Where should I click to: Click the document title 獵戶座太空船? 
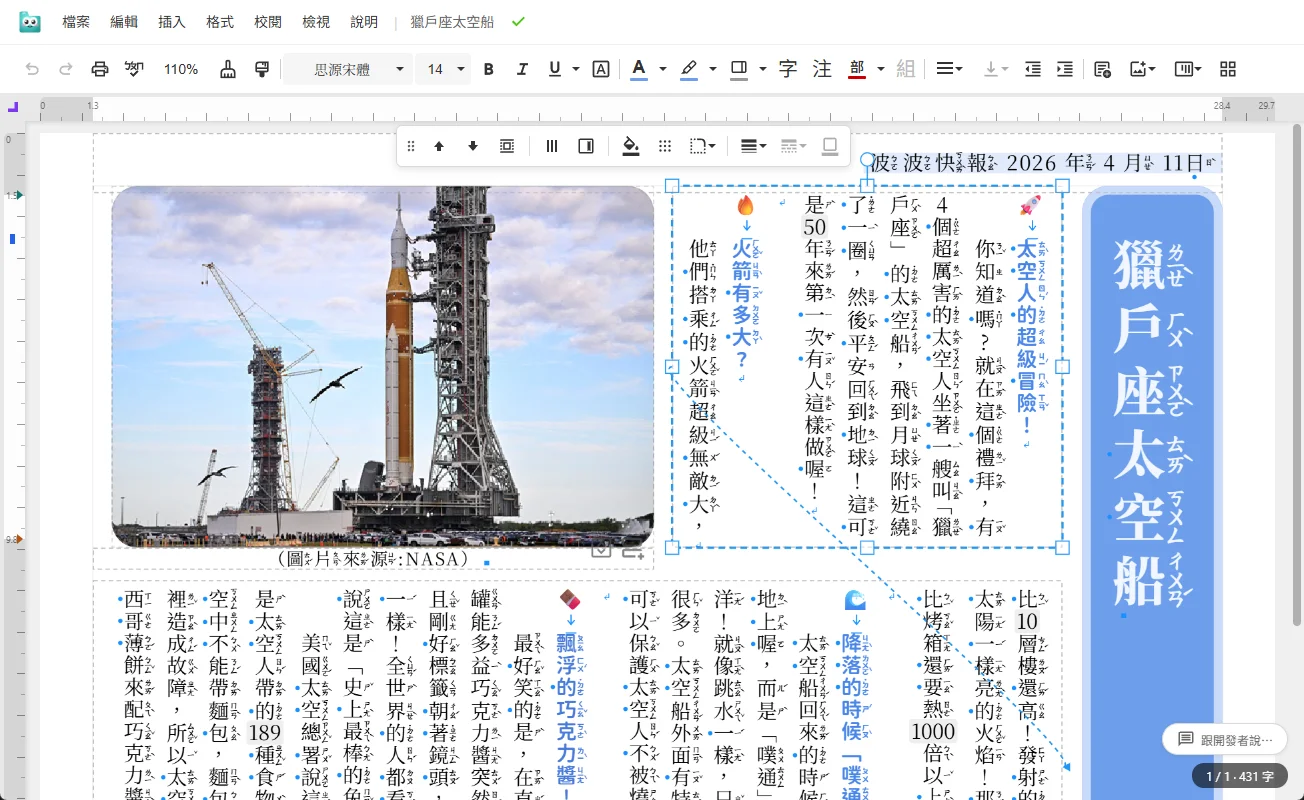[x=452, y=22]
